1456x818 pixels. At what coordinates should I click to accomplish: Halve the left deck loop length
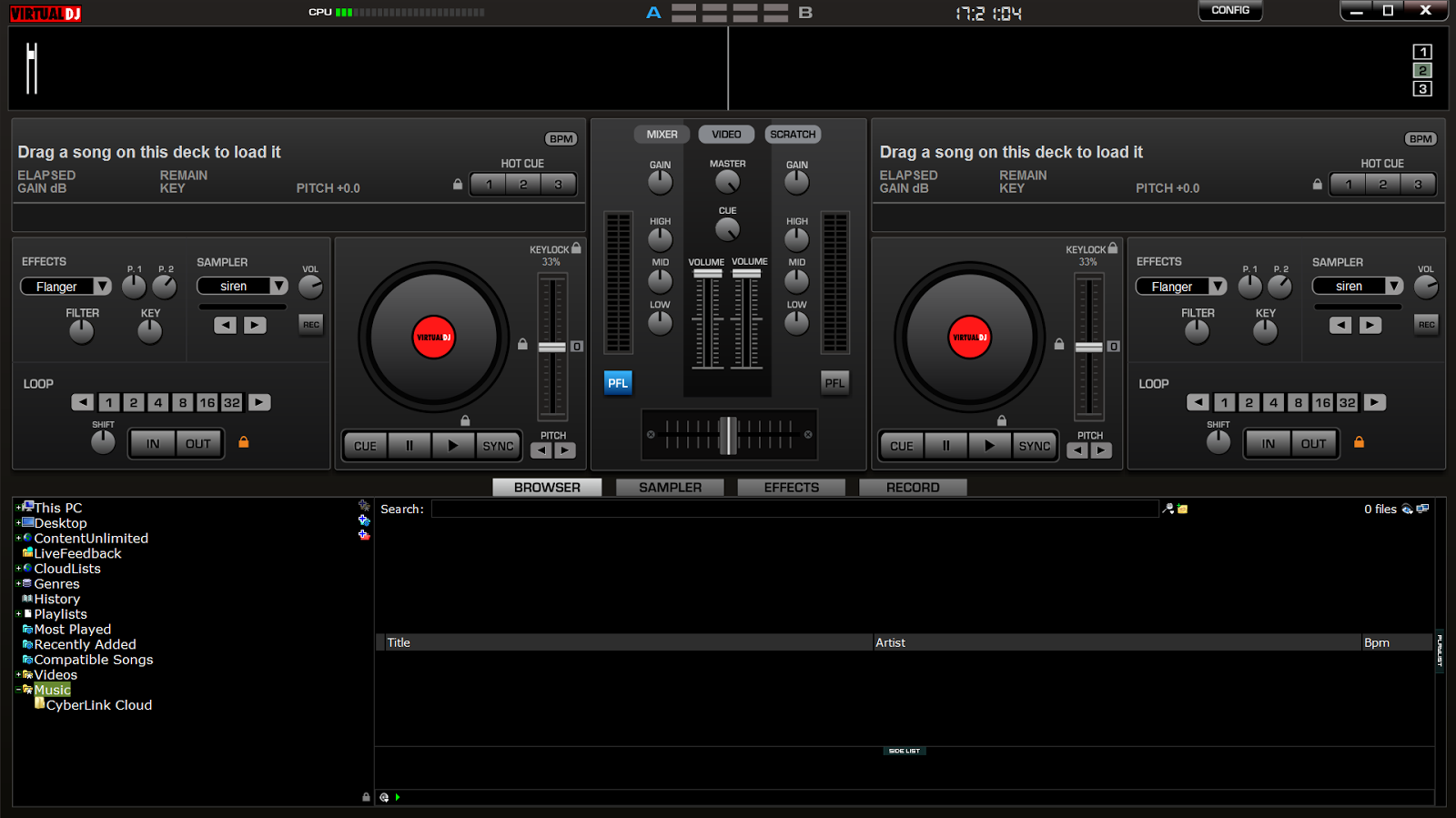point(83,402)
